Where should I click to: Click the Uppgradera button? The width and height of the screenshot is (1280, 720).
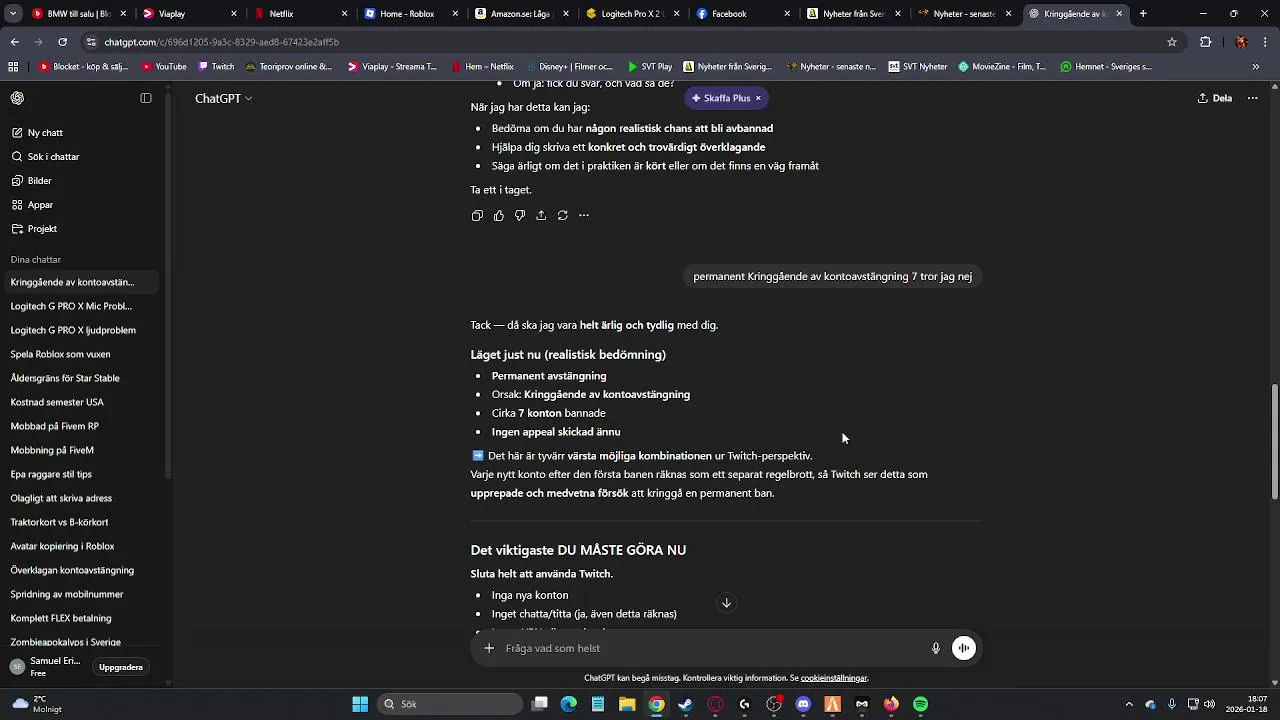(x=121, y=667)
